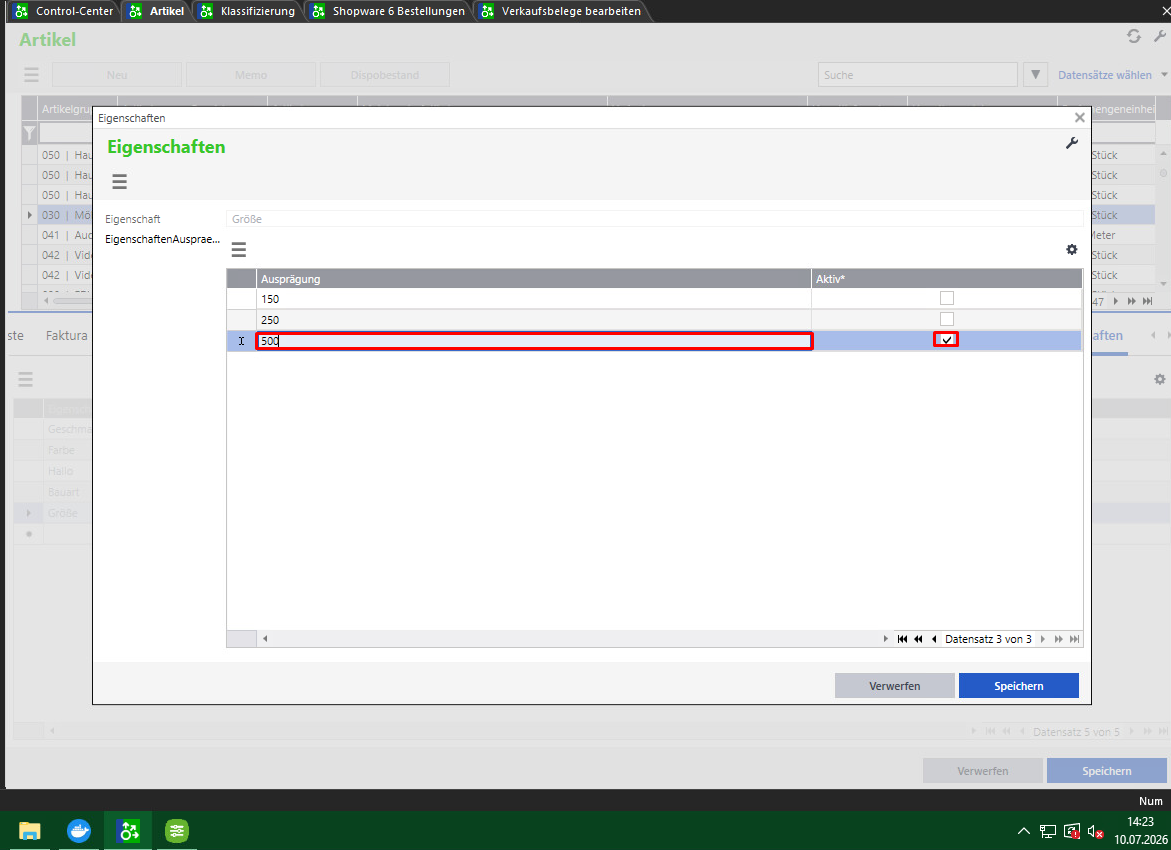Go to previous record in dialog navigator
The width and height of the screenshot is (1171, 850).
click(x=934, y=639)
